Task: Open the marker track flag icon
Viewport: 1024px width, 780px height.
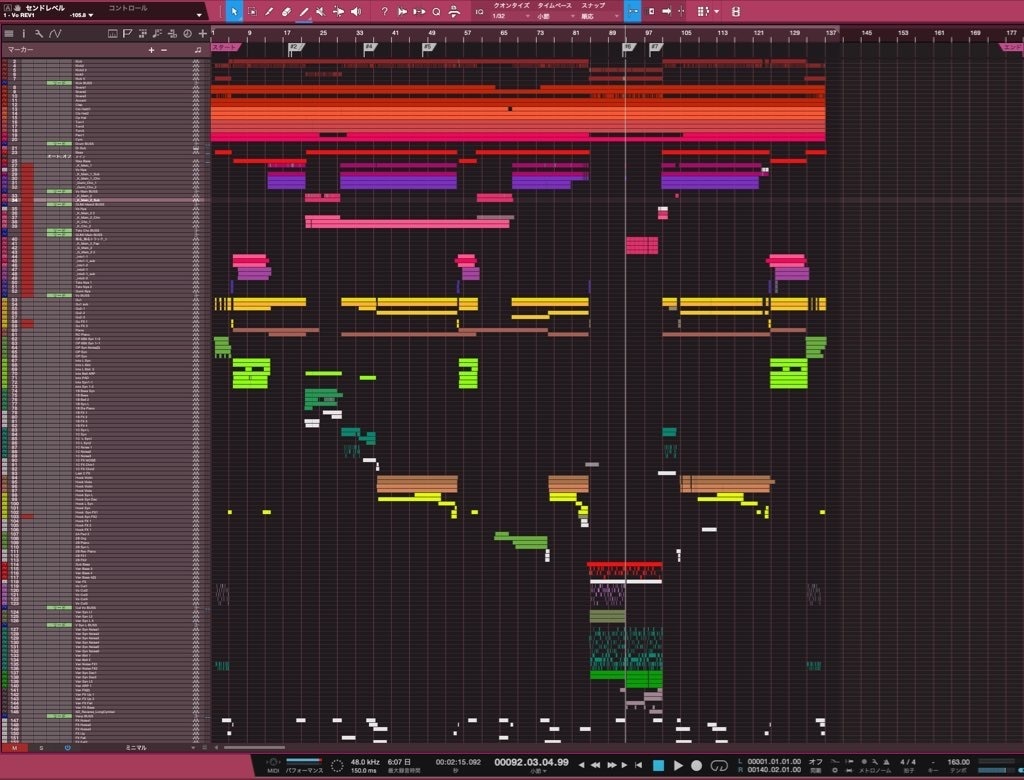Action: [127, 33]
